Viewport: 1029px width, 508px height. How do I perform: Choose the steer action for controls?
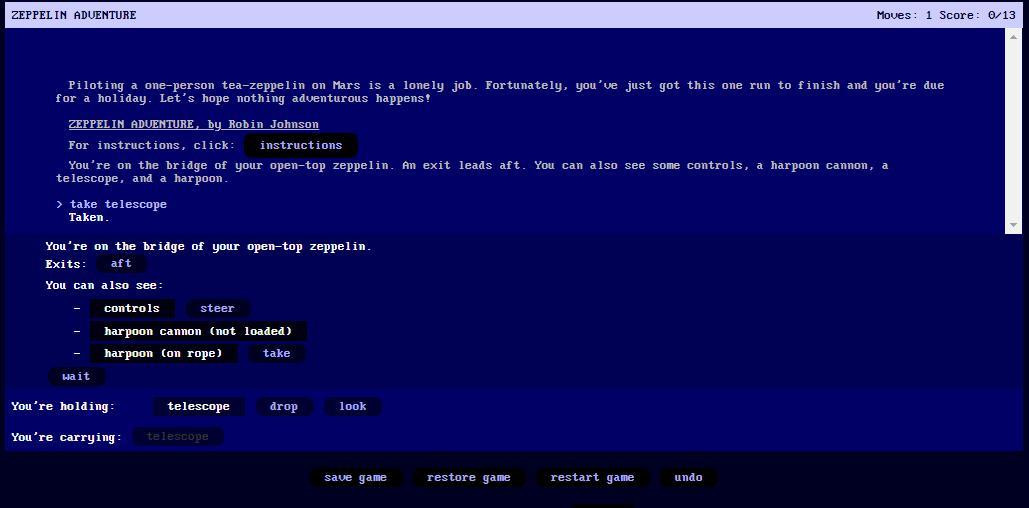tap(217, 308)
